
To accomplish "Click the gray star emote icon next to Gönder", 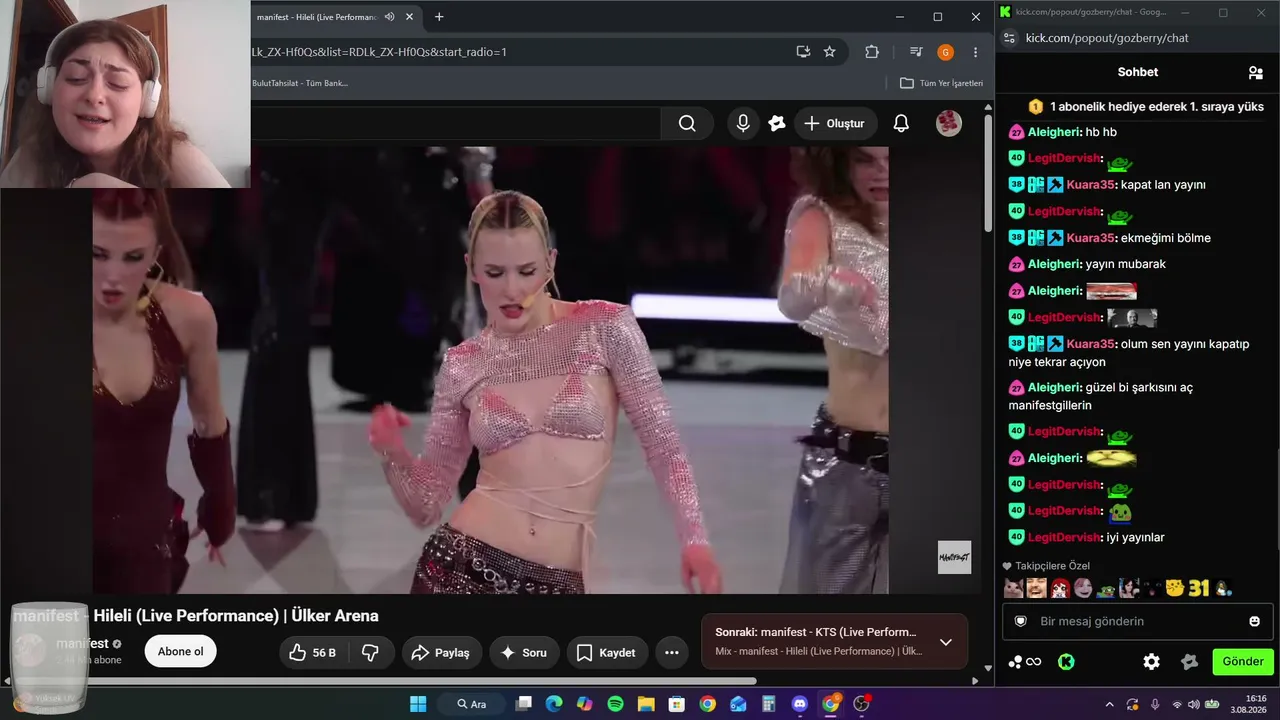I will pyautogui.click(x=1189, y=662).
